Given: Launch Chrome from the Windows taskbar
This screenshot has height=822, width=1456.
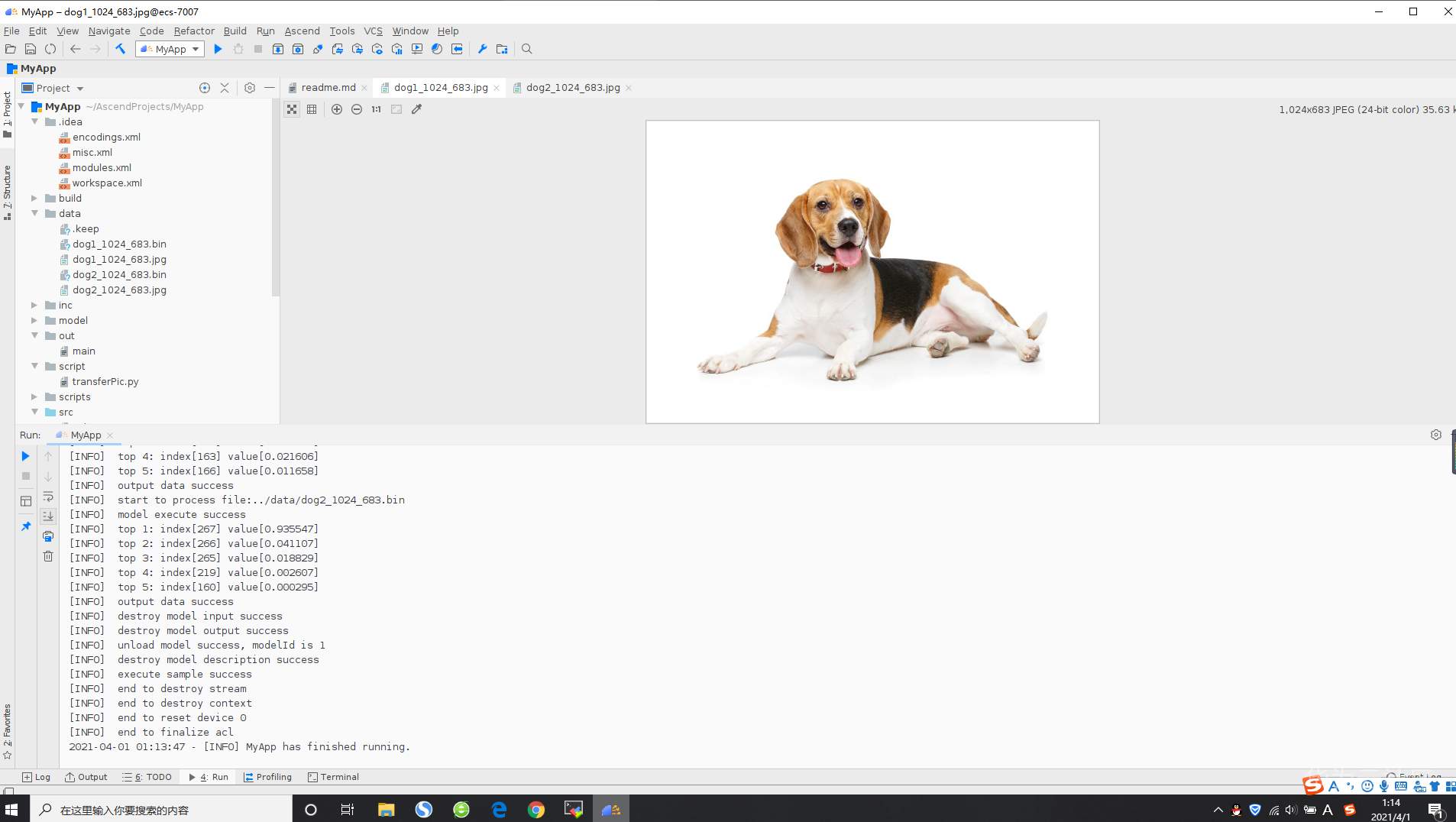Looking at the screenshot, I should pyautogui.click(x=537, y=808).
